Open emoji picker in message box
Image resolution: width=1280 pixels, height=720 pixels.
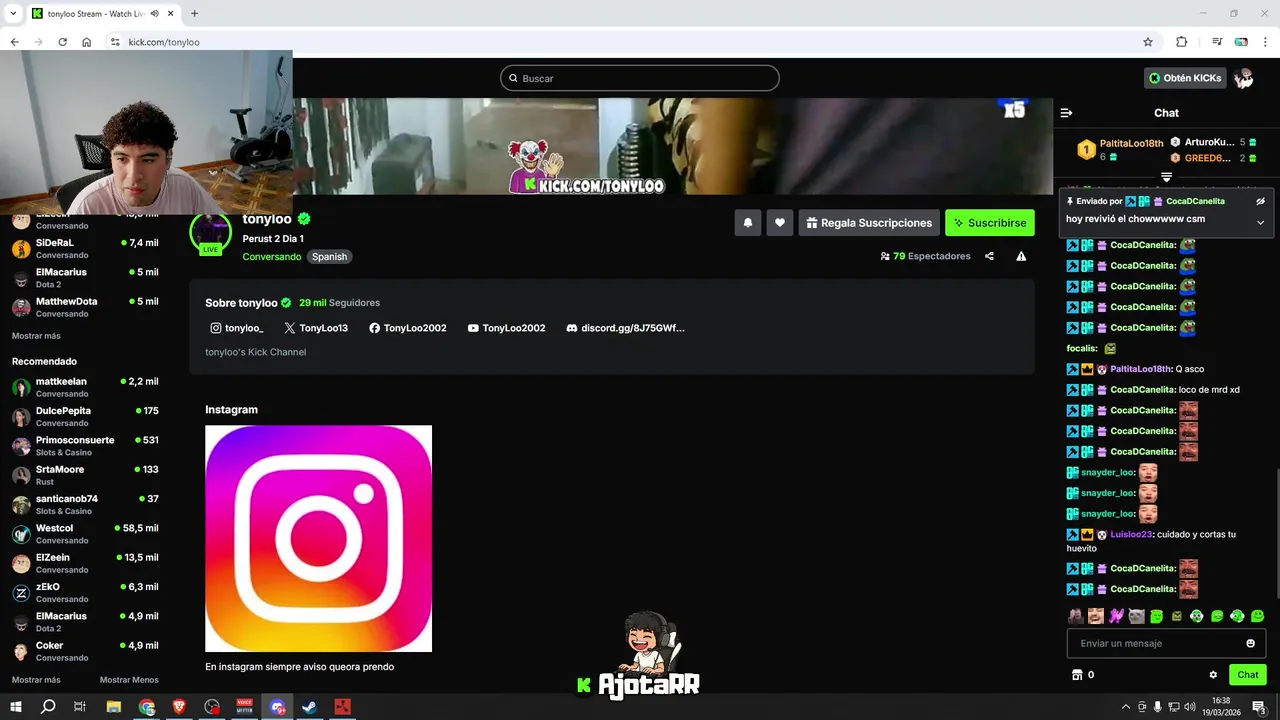pyautogui.click(x=1250, y=643)
